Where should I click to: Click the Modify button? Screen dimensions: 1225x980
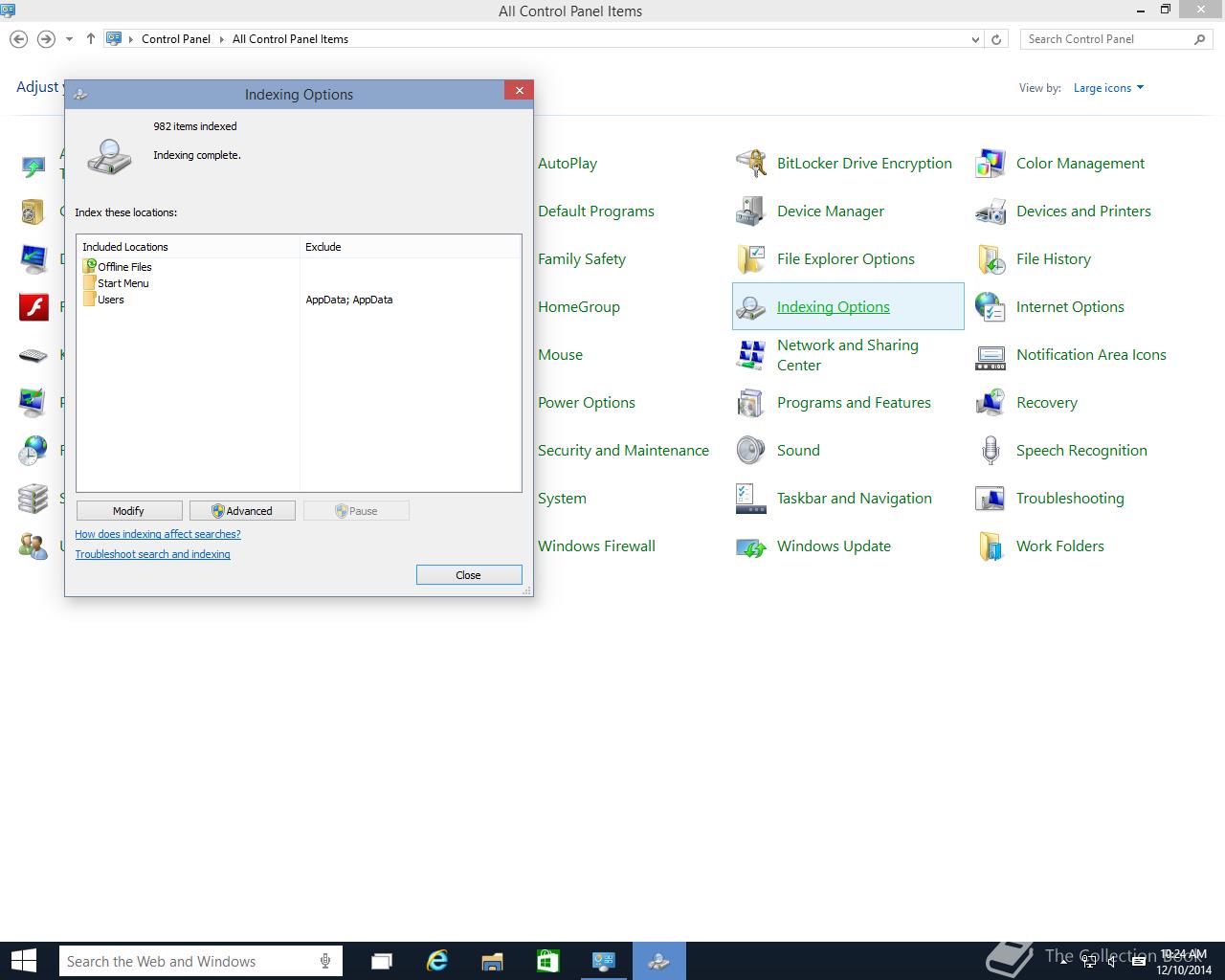pyautogui.click(x=128, y=511)
